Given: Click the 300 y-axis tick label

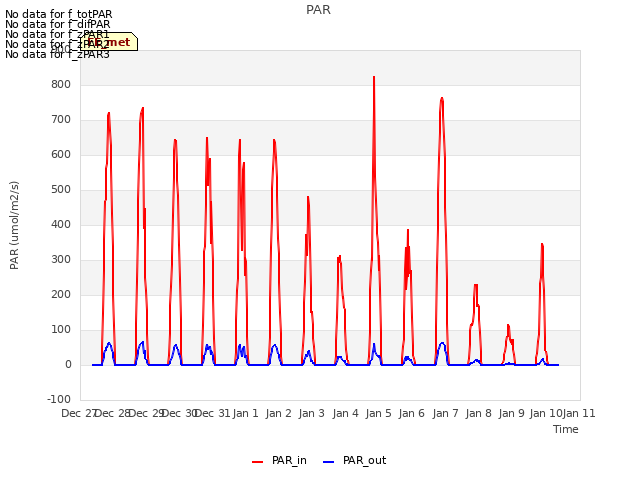Looking at the screenshot, I should (x=61, y=260).
